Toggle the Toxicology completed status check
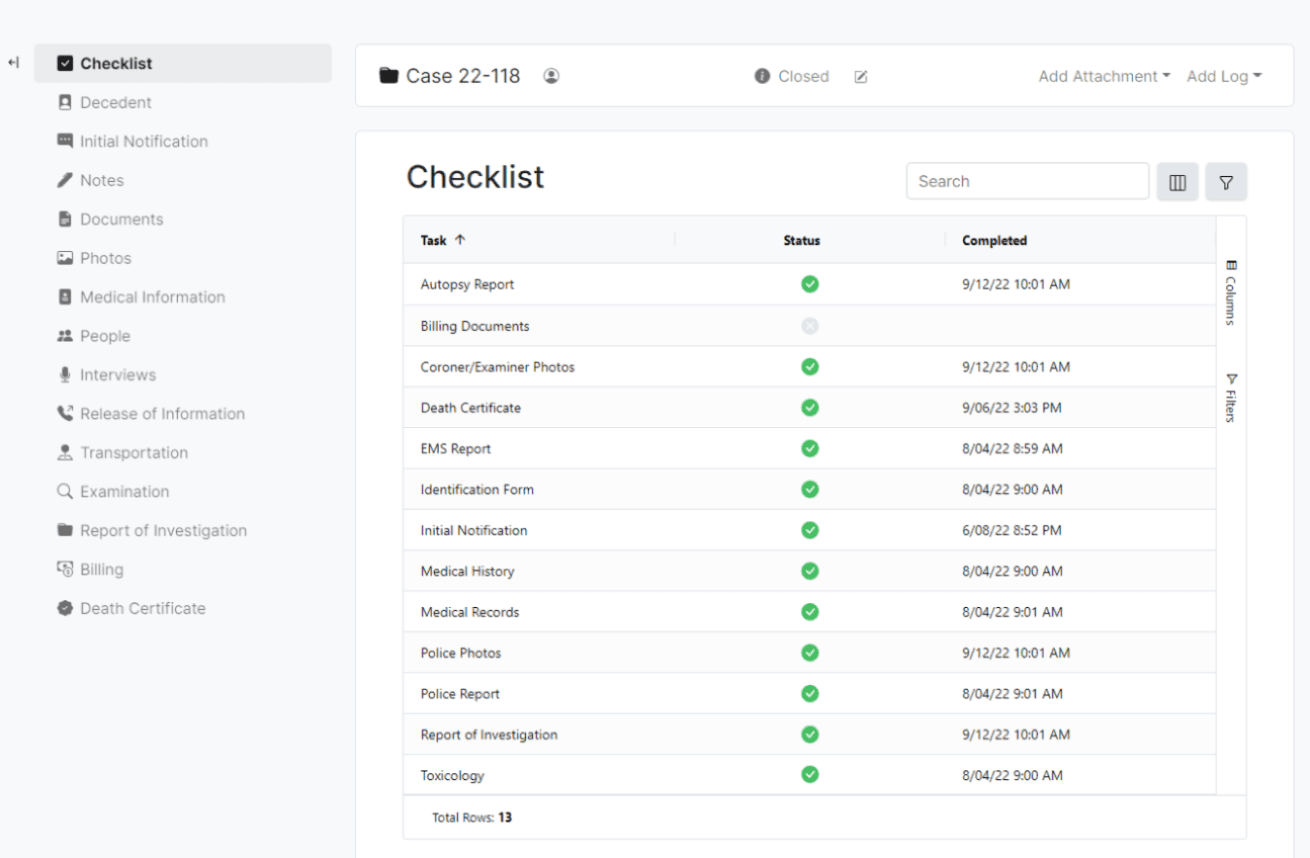Viewport: 1310px width, 858px height. point(810,775)
